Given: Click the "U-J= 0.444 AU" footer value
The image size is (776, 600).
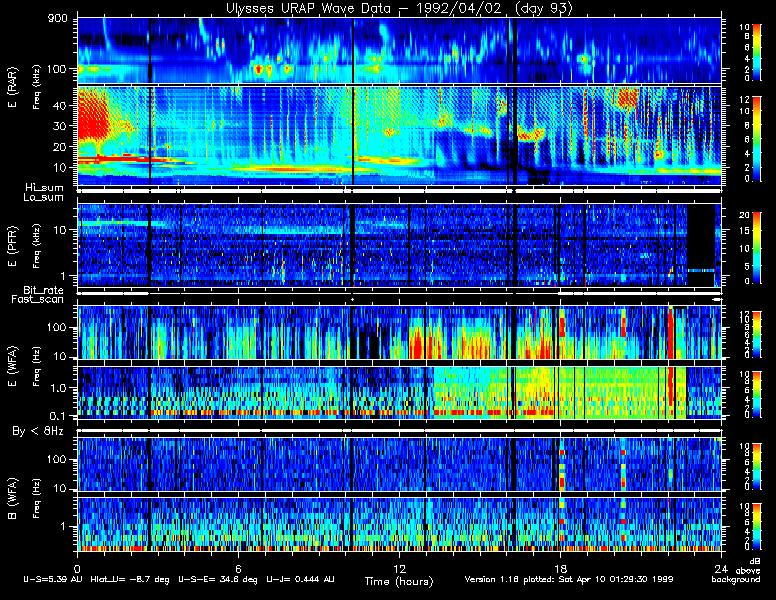Looking at the screenshot, I should [300, 579].
